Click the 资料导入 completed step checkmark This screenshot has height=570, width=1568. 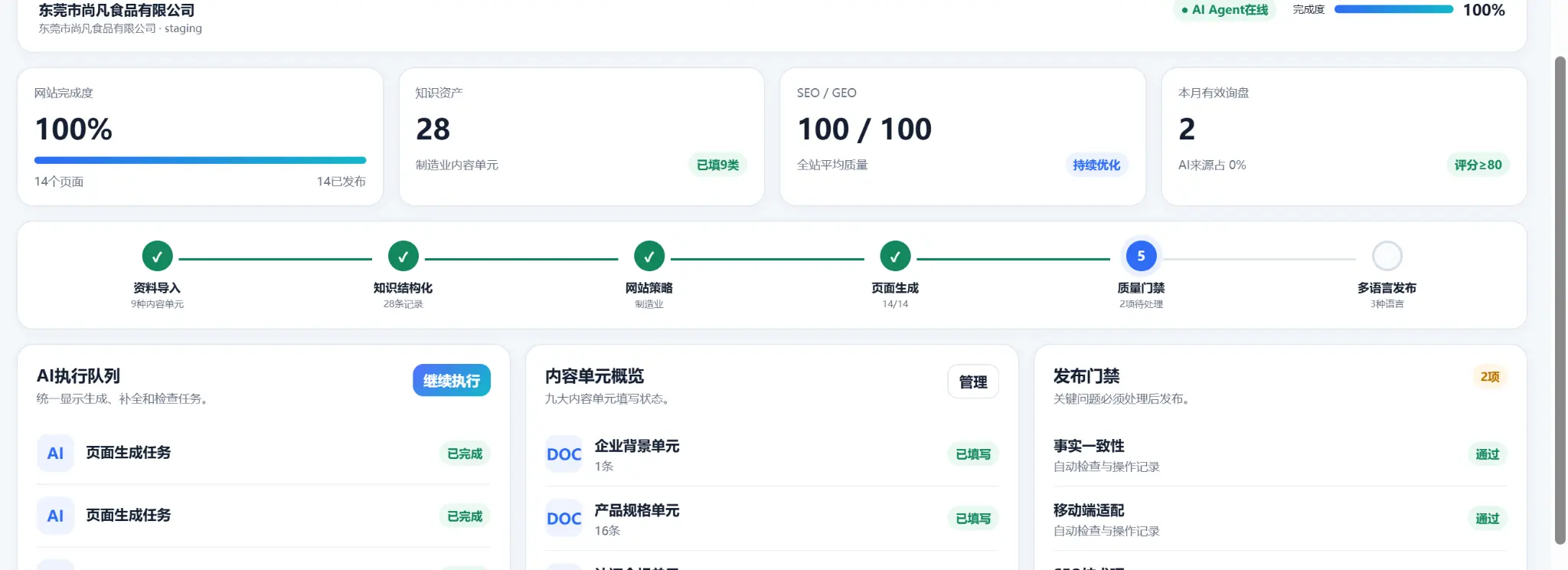157,257
